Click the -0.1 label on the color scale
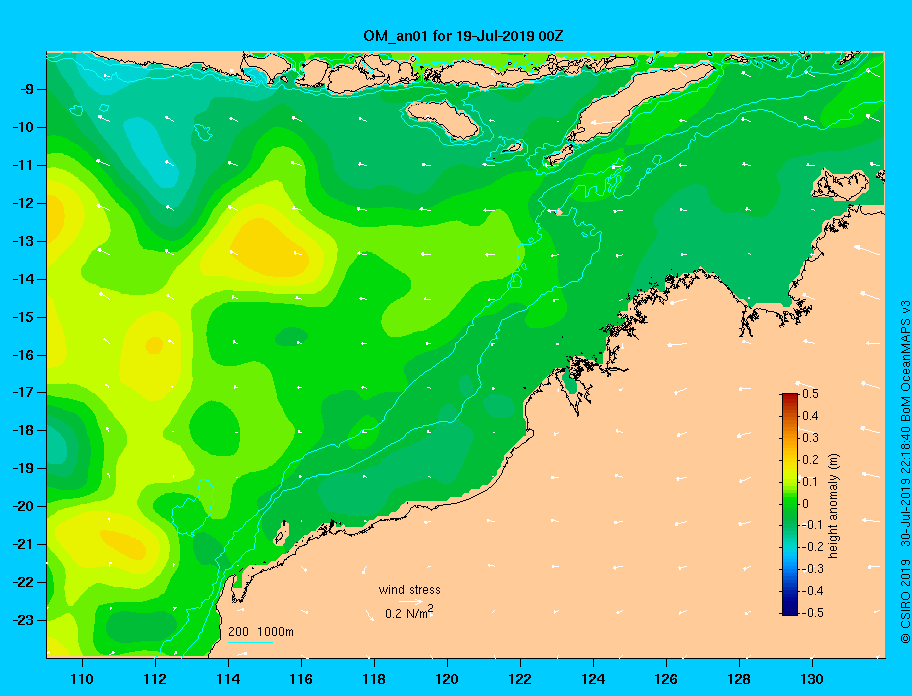 point(813,525)
